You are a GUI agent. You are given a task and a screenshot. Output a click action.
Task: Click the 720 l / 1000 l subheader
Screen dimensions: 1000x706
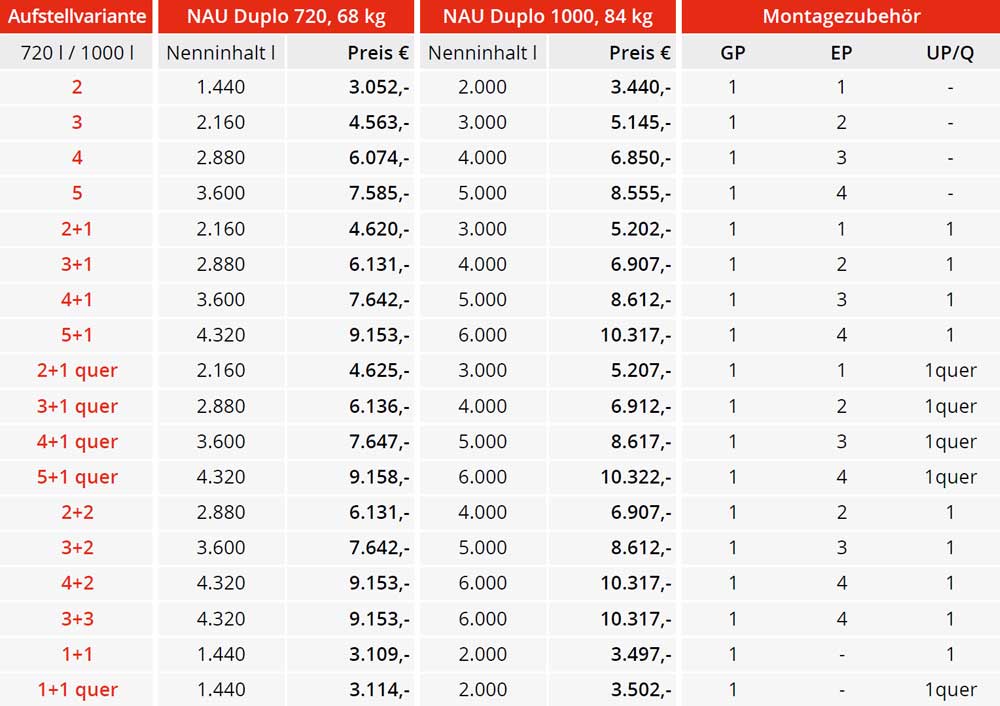[x=77, y=53]
